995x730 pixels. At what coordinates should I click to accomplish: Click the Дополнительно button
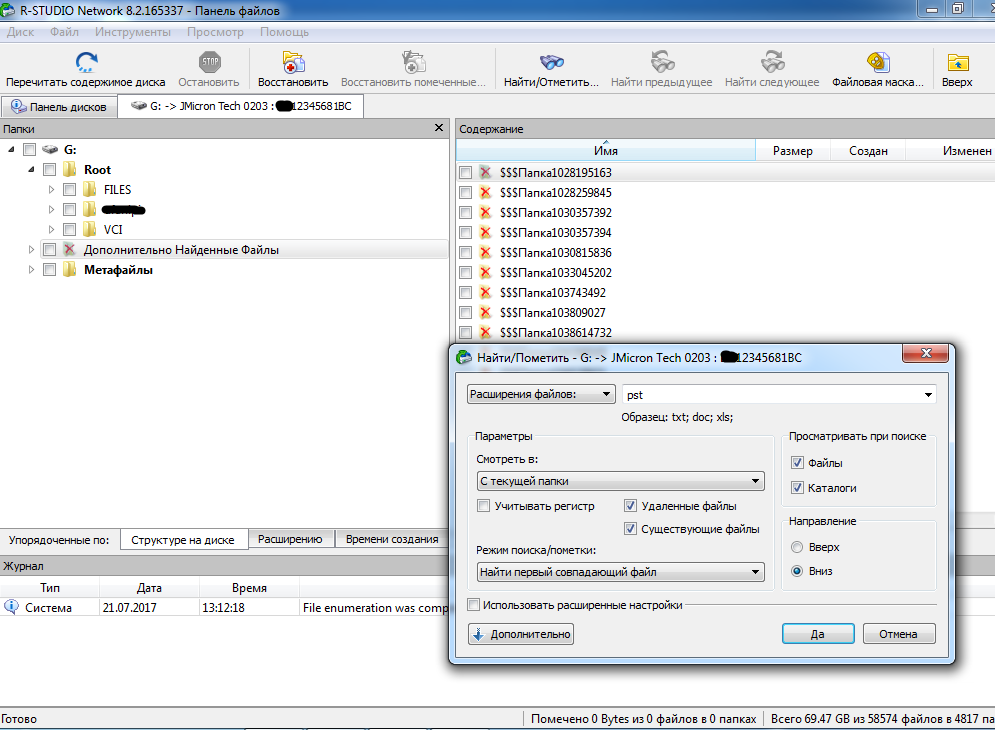click(x=521, y=634)
